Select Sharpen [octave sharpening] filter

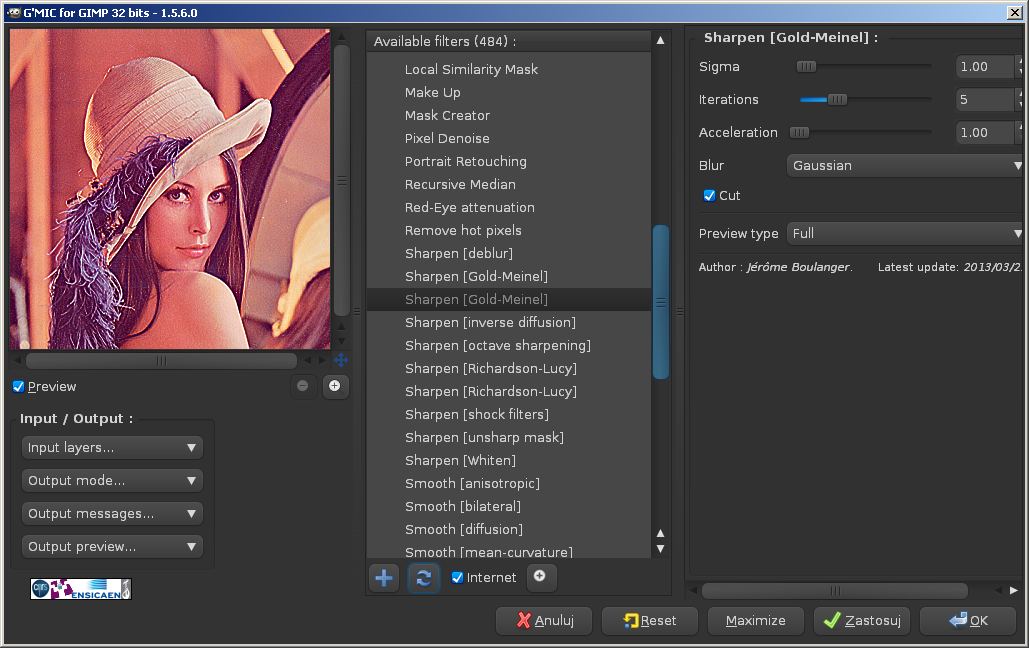(x=497, y=345)
